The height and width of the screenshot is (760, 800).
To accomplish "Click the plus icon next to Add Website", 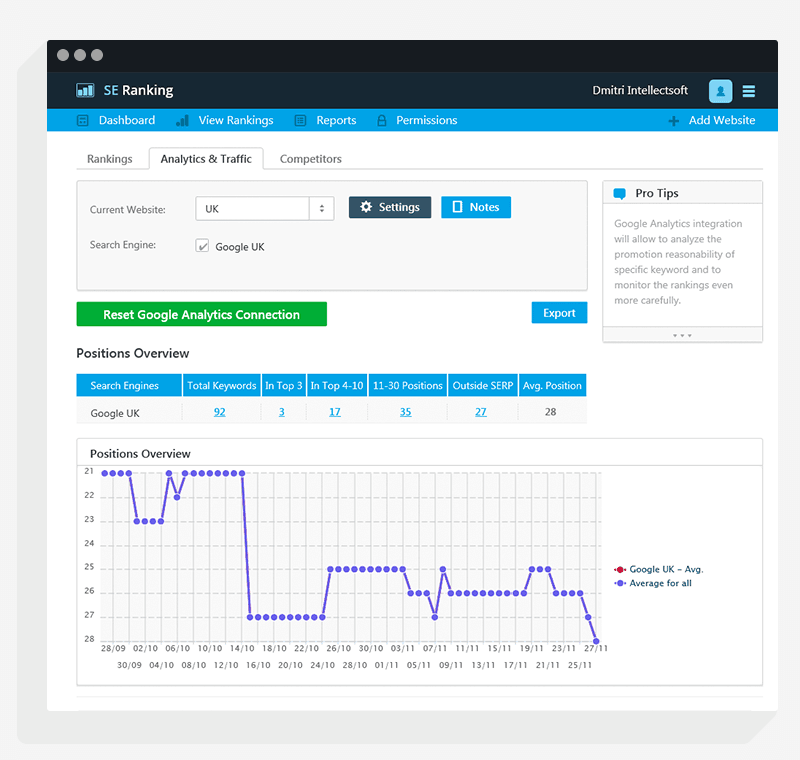I will point(673,121).
